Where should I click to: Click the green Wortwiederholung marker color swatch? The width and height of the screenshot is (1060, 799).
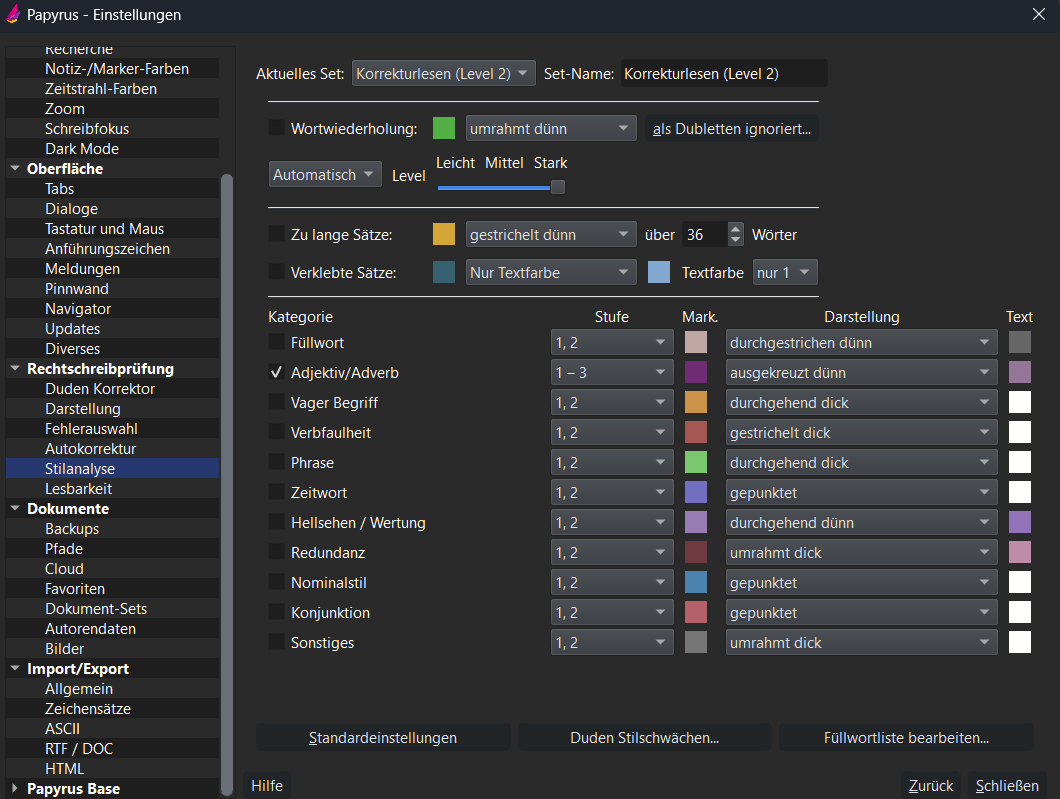point(444,128)
